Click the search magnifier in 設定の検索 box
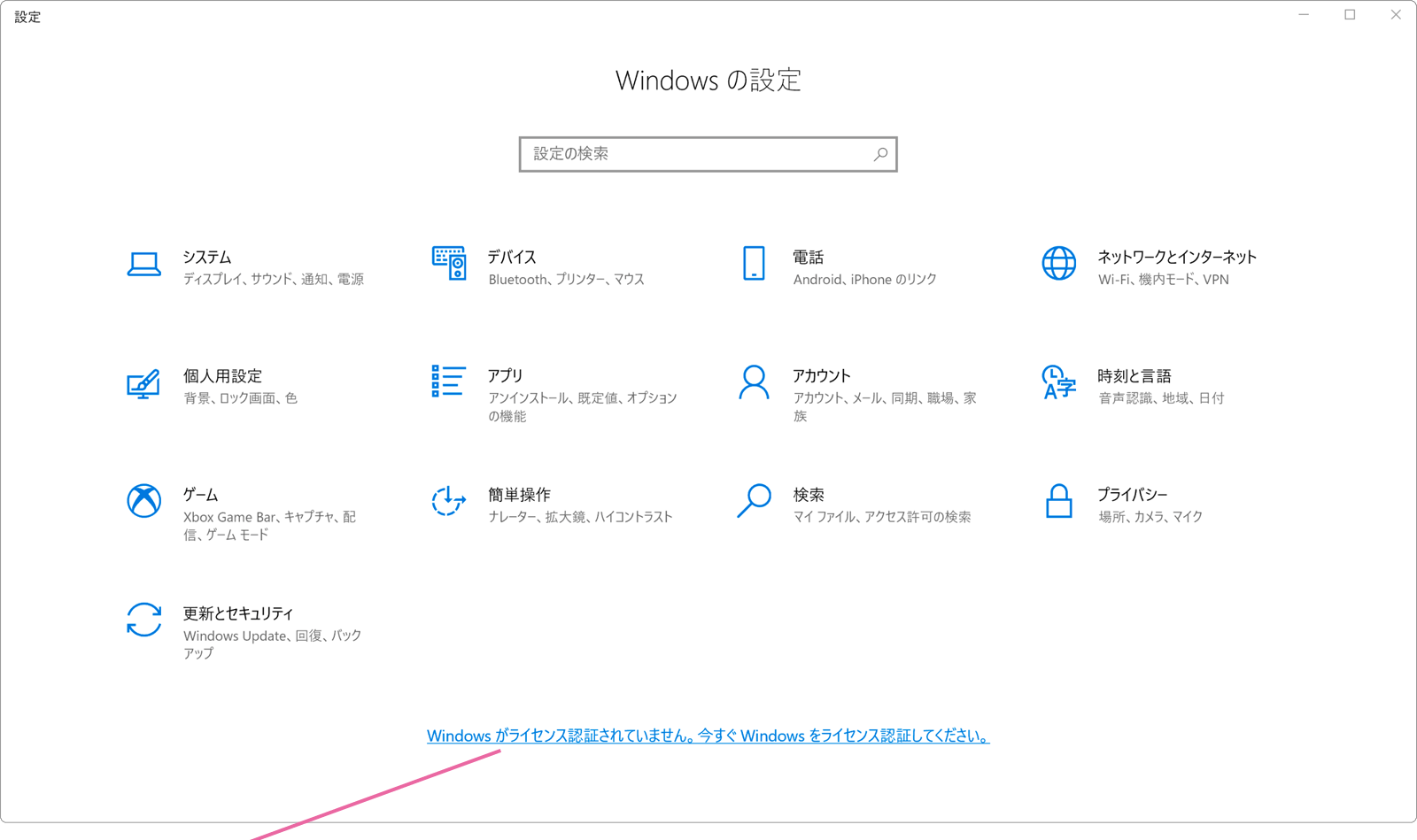This screenshot has height=840, width=1417. click(x=880, y=154)
